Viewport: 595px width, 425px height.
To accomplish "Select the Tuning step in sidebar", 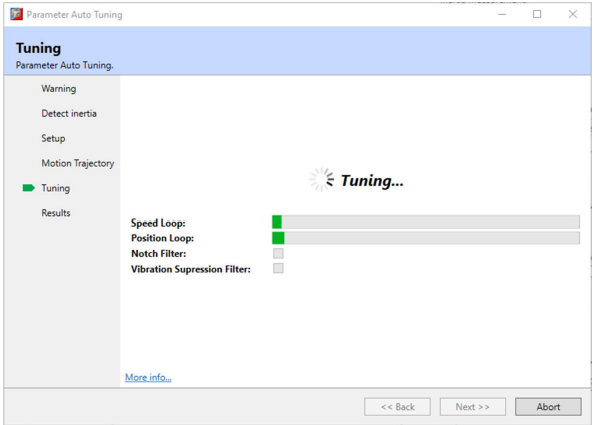I will 55,188.
